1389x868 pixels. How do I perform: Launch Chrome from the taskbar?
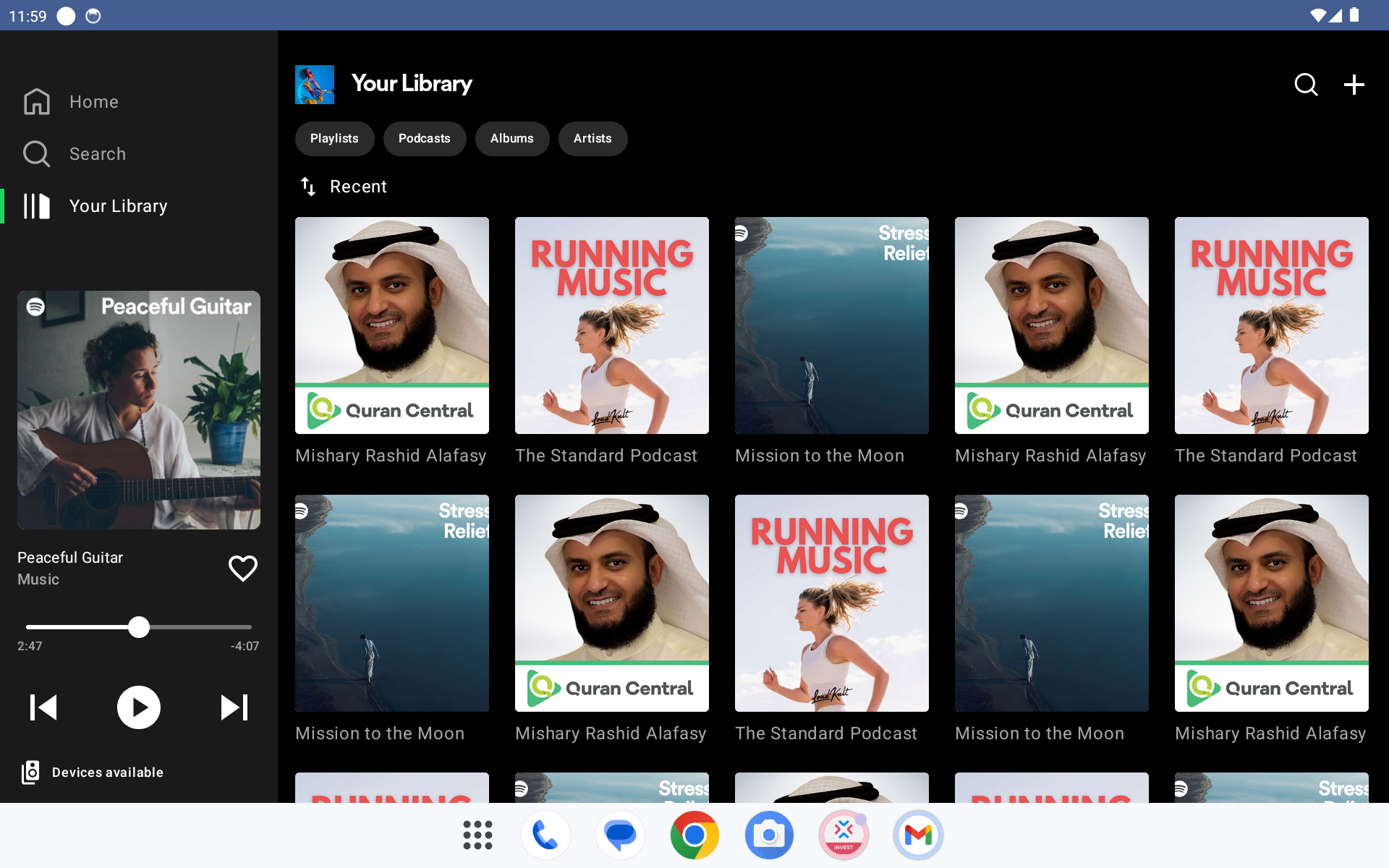(694, 835)
